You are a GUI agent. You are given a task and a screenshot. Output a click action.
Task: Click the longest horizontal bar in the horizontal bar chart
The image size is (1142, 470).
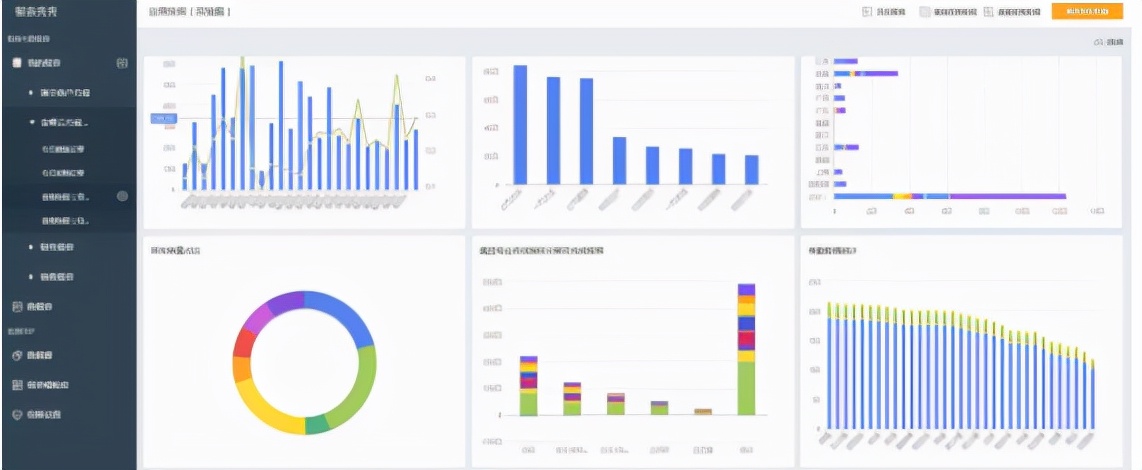pos(950,196)
